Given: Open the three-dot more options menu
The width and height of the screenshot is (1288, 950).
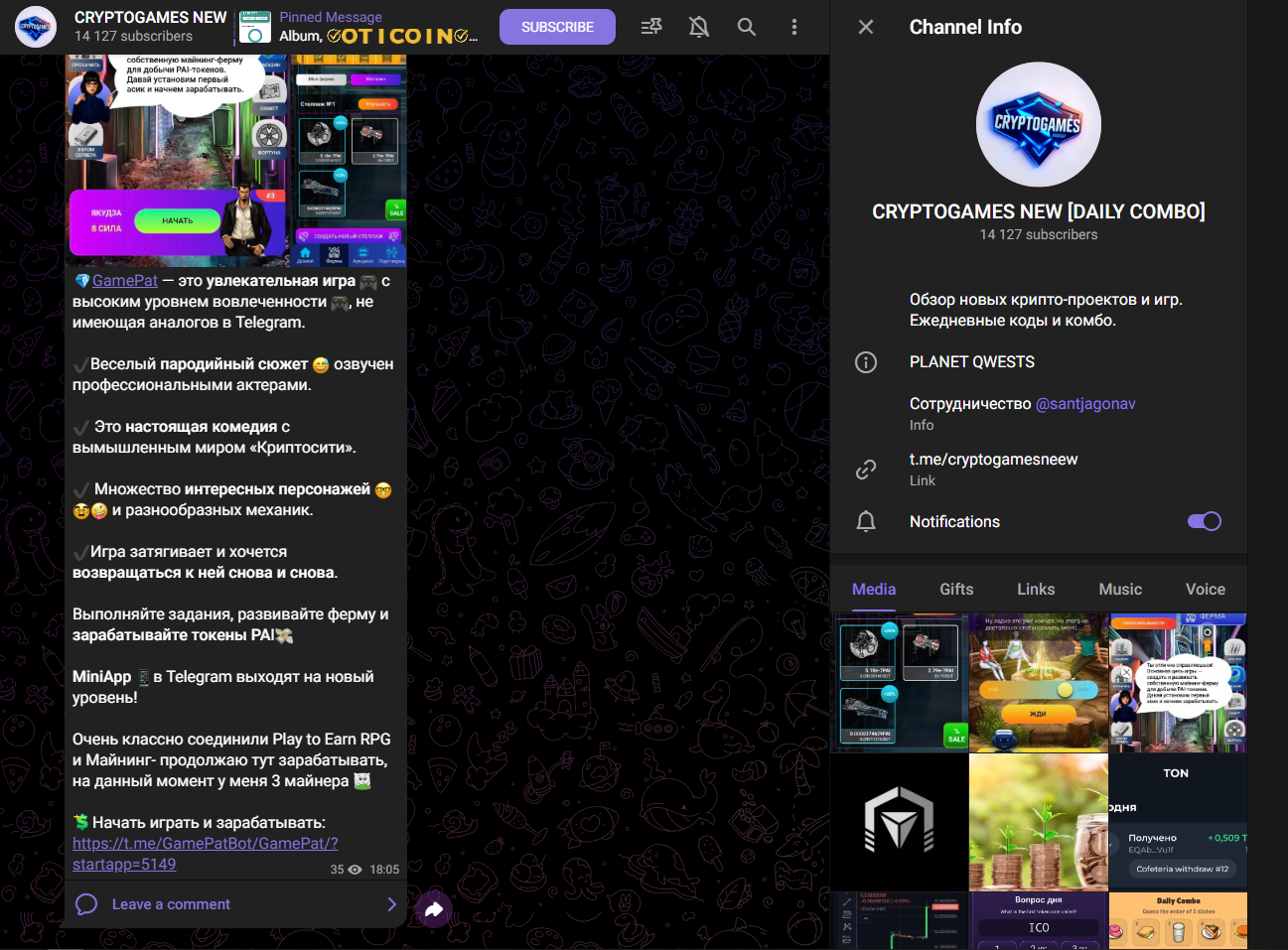Looking at the screenshot, I should click(x=794, y=27).
